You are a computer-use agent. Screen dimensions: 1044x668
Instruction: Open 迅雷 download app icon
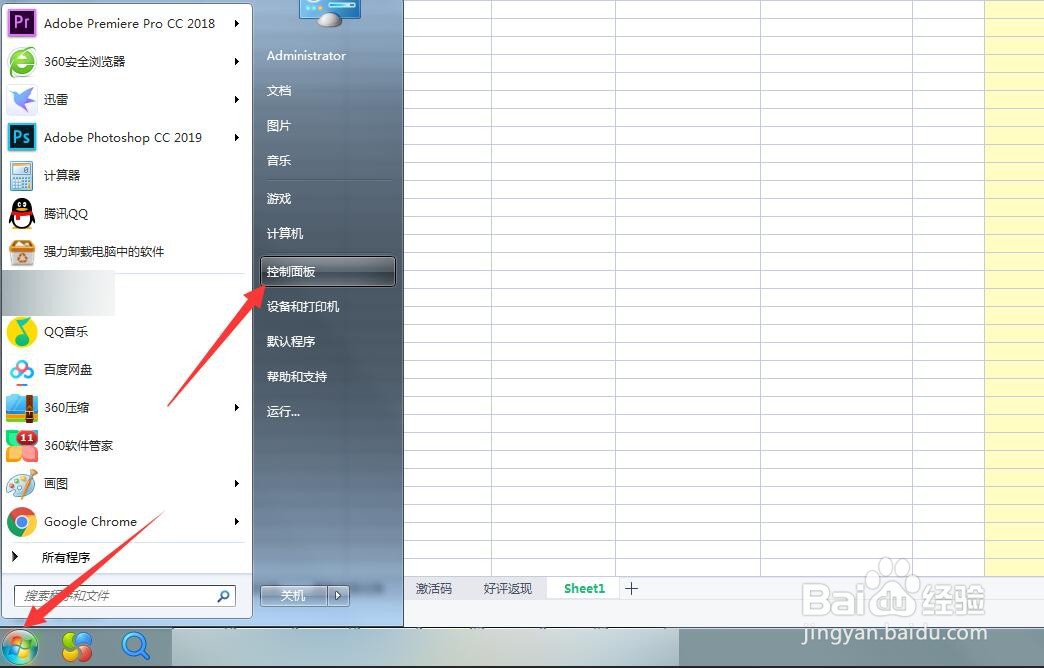tap(21, 99)
